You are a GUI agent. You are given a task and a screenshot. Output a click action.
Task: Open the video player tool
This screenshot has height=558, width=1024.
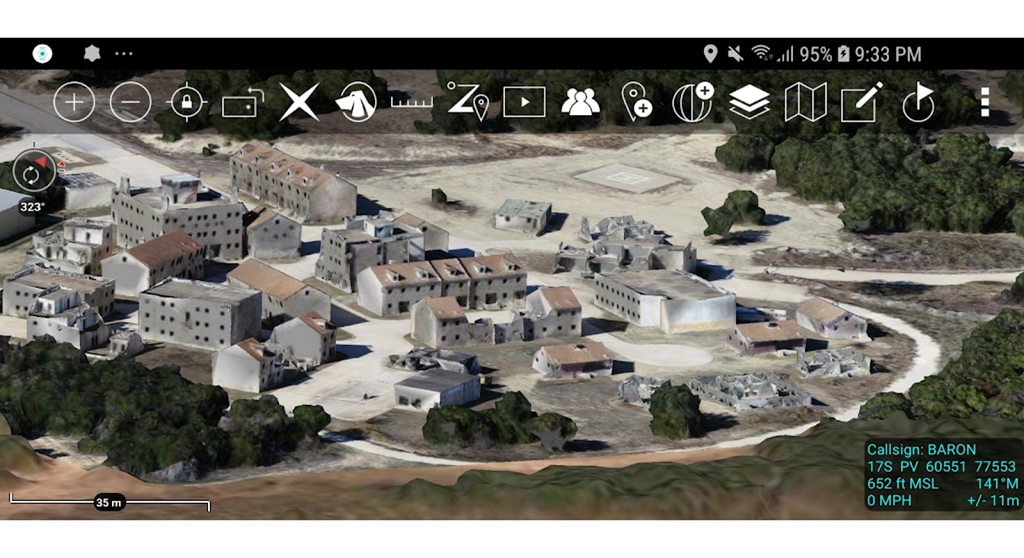(524, 102)
